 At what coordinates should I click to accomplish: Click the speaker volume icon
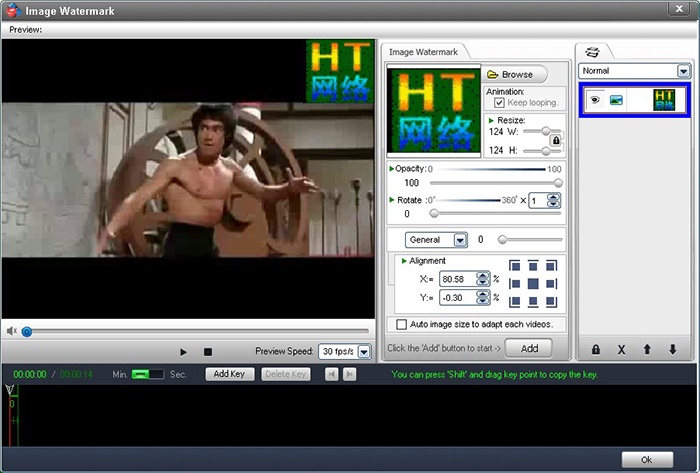(12, 331)
